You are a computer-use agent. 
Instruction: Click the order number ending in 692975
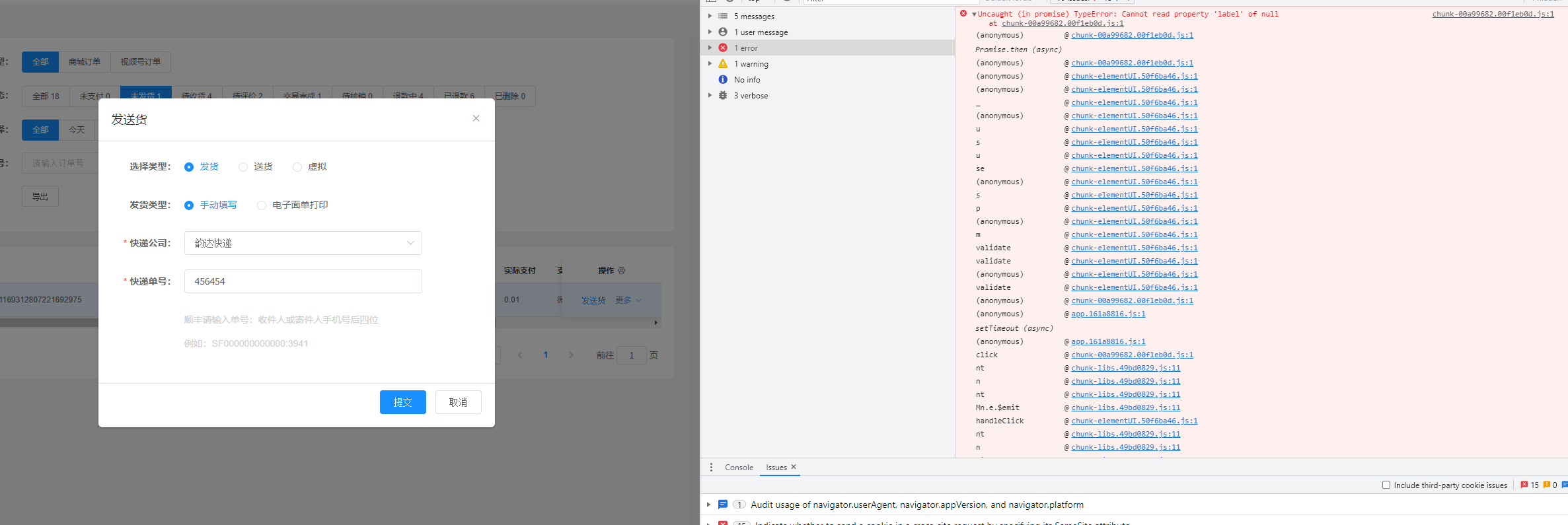(41, 300)
